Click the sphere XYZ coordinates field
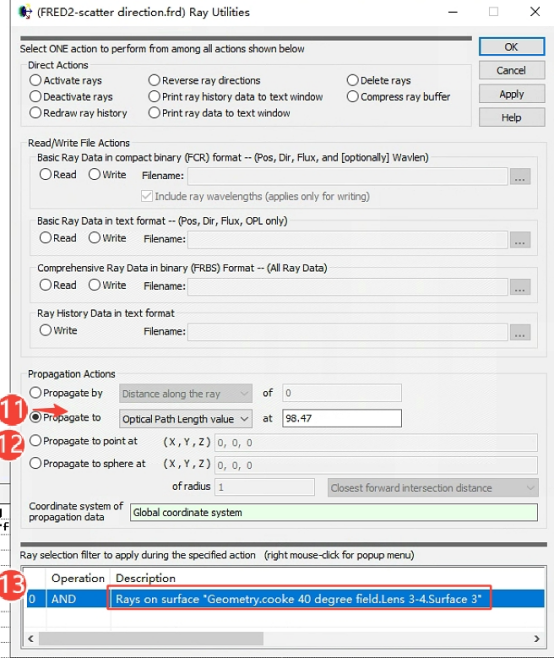 coord(376,465)
